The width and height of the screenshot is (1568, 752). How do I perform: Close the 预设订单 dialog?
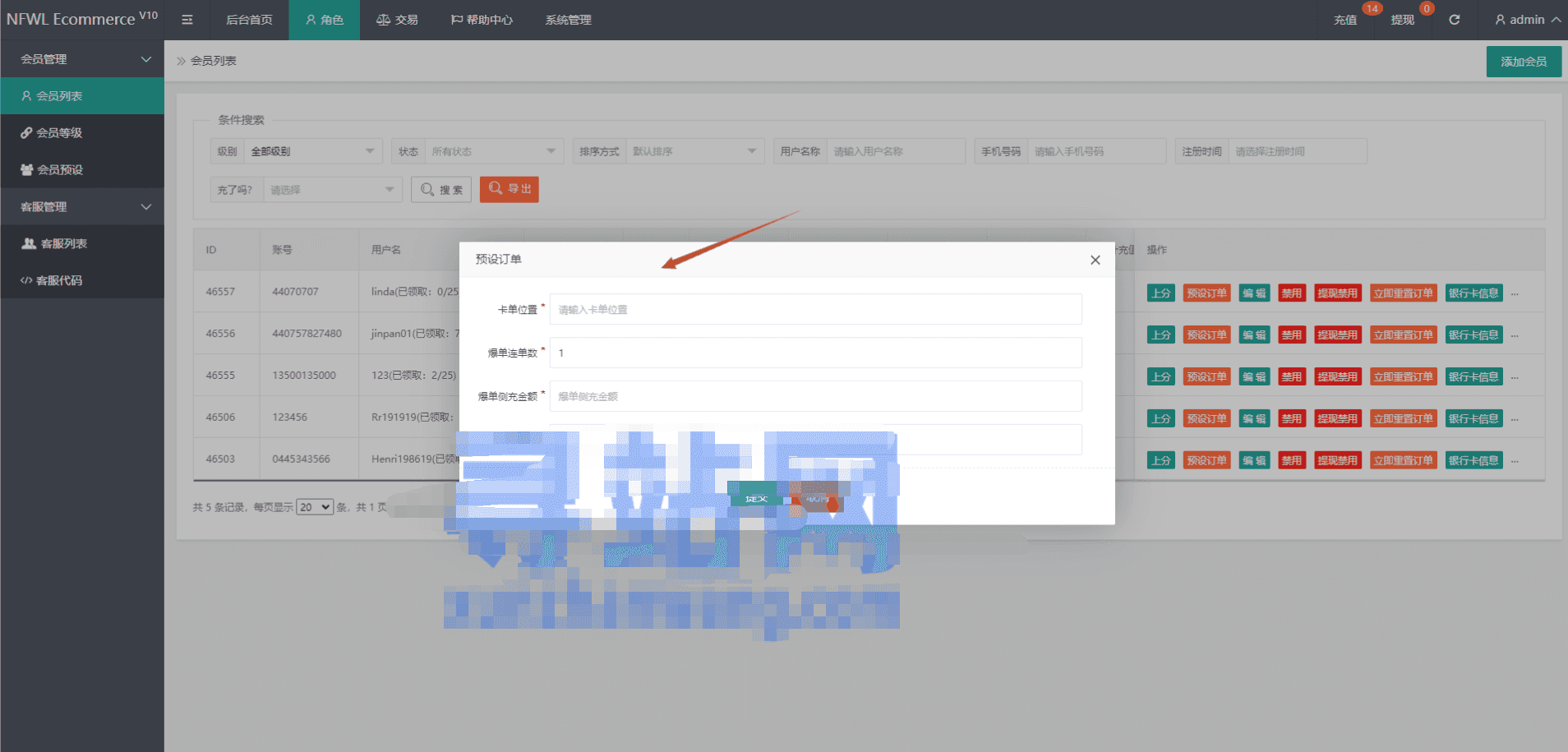point(1095,260)
